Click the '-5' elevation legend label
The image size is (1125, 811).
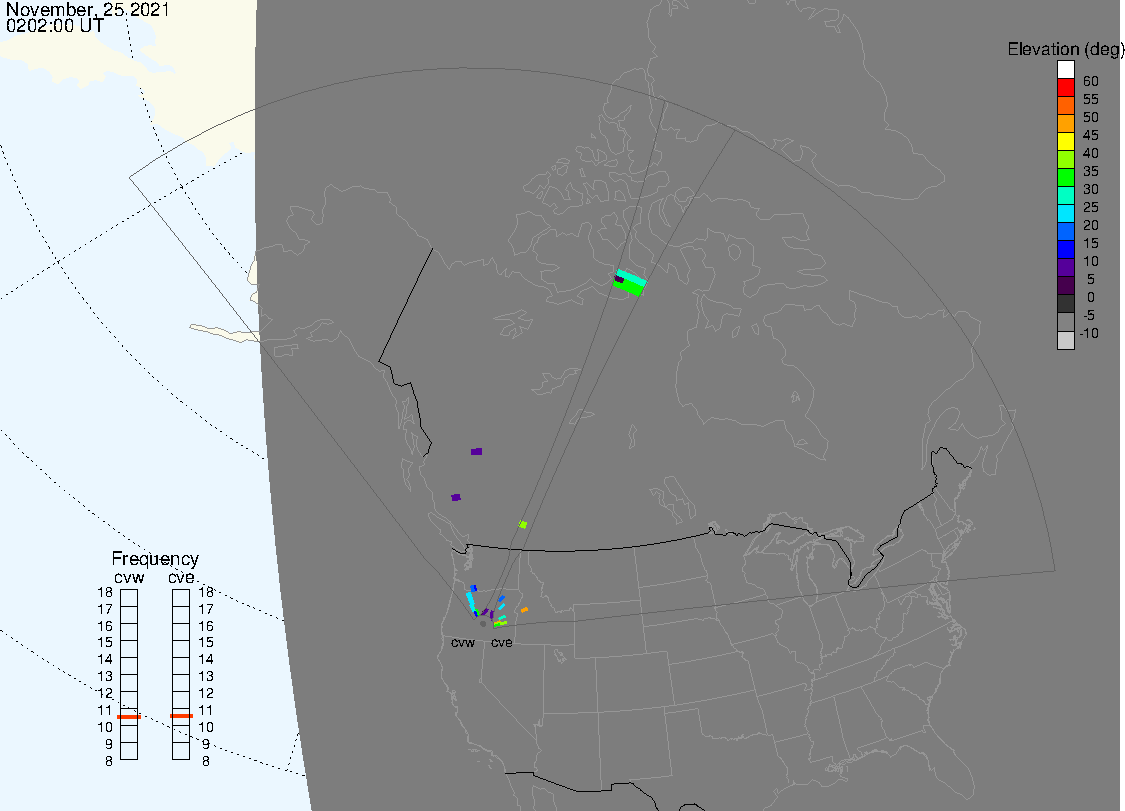coord(1088,315)
